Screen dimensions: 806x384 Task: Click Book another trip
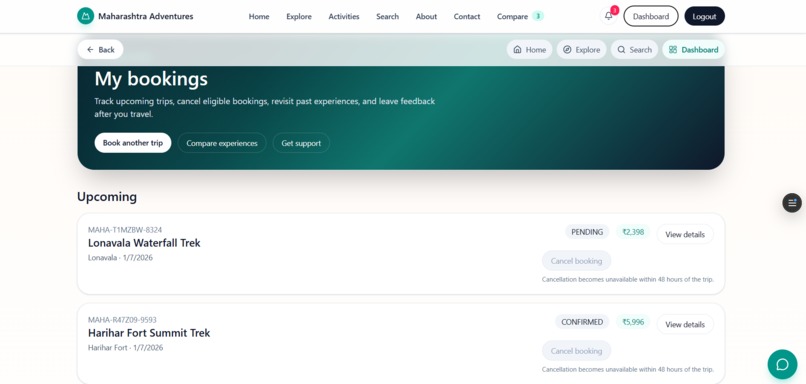click(x=133, y=143)
